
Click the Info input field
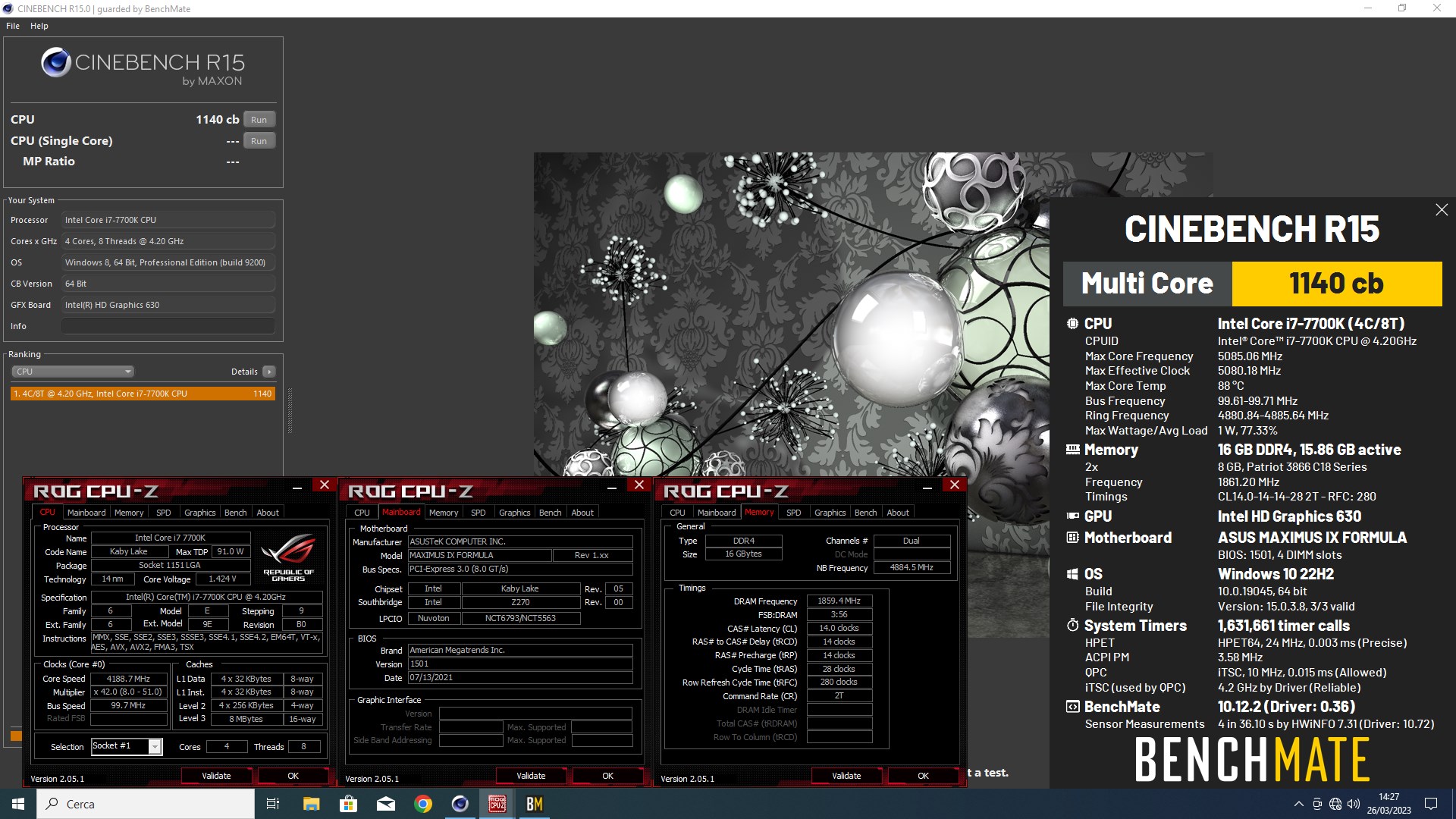pos(168,326)
